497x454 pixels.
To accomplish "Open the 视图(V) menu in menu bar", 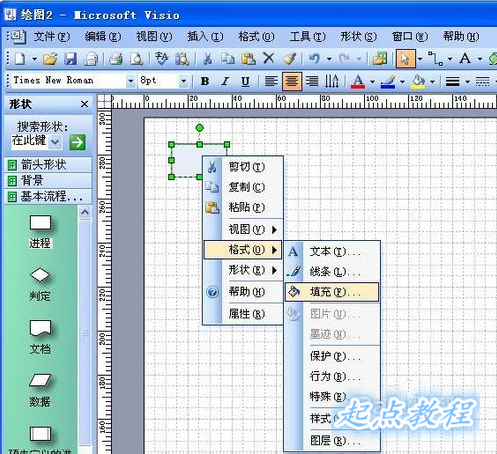I will tap(154, 36).
